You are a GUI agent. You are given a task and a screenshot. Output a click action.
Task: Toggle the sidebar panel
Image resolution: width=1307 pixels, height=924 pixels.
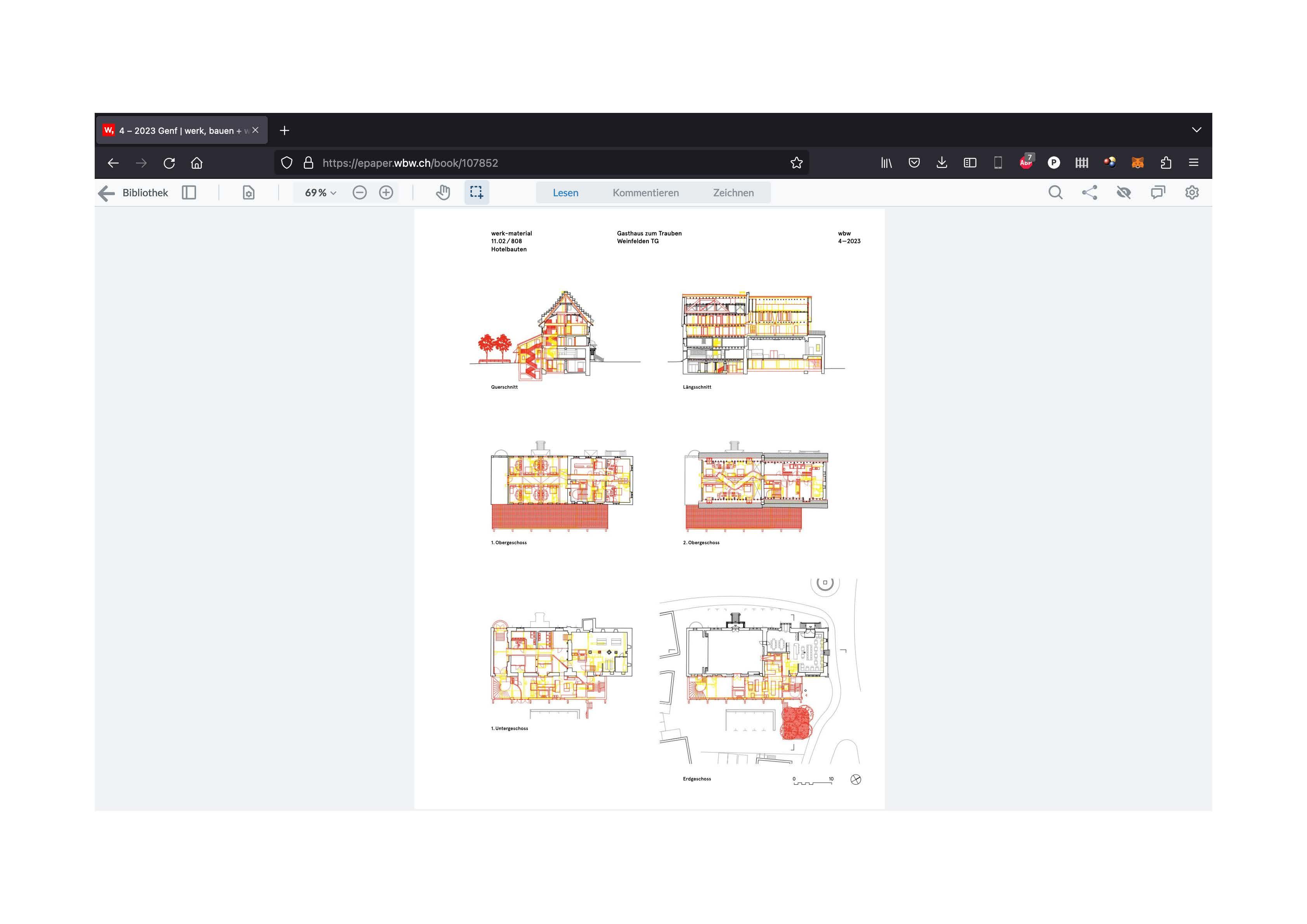point(189,193)
